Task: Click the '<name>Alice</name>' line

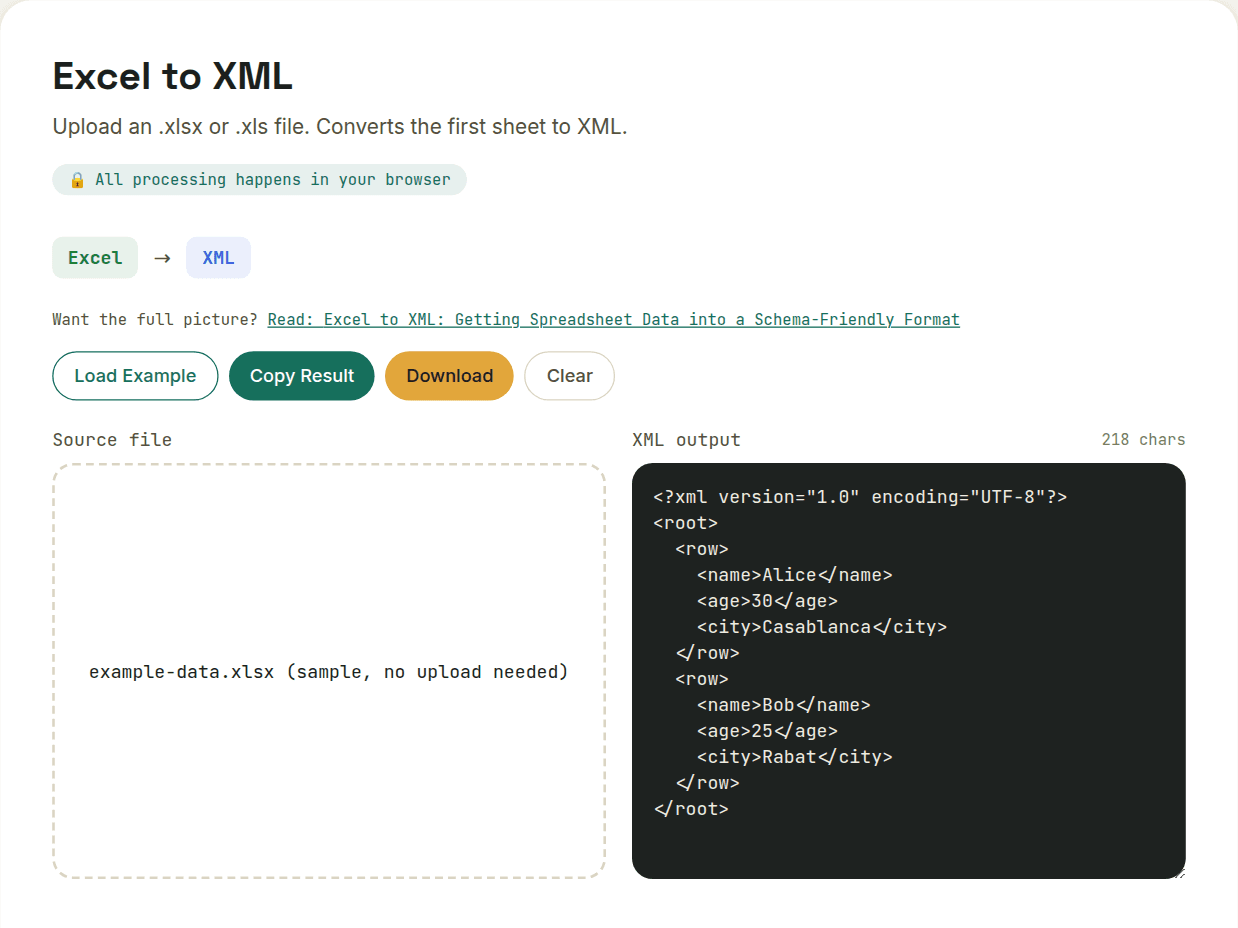Action: [794, 575]
